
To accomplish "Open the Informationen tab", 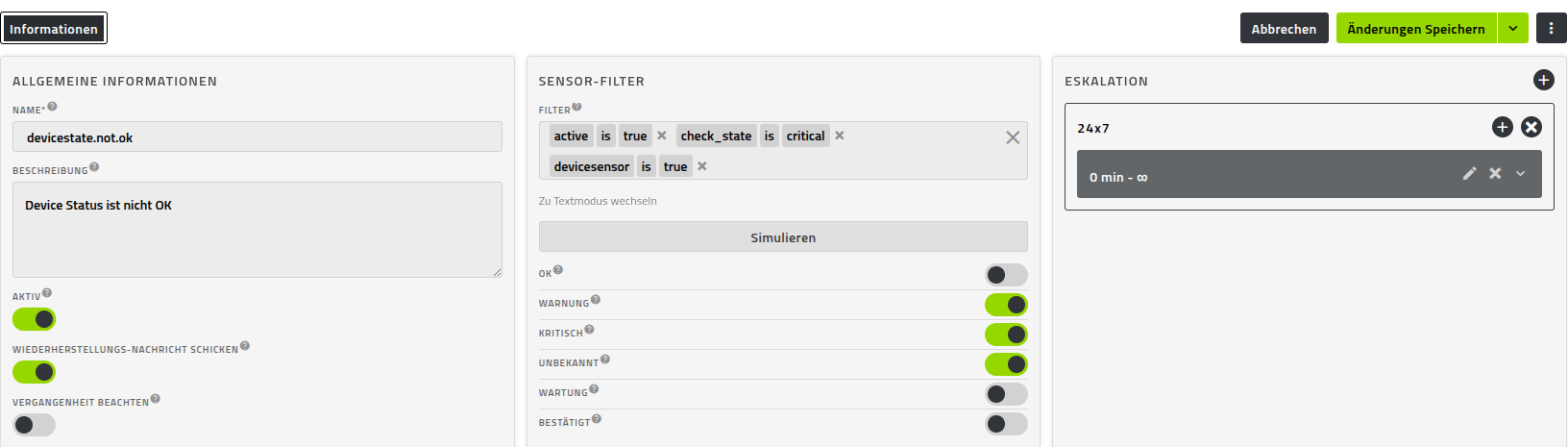I will (54, 29).
